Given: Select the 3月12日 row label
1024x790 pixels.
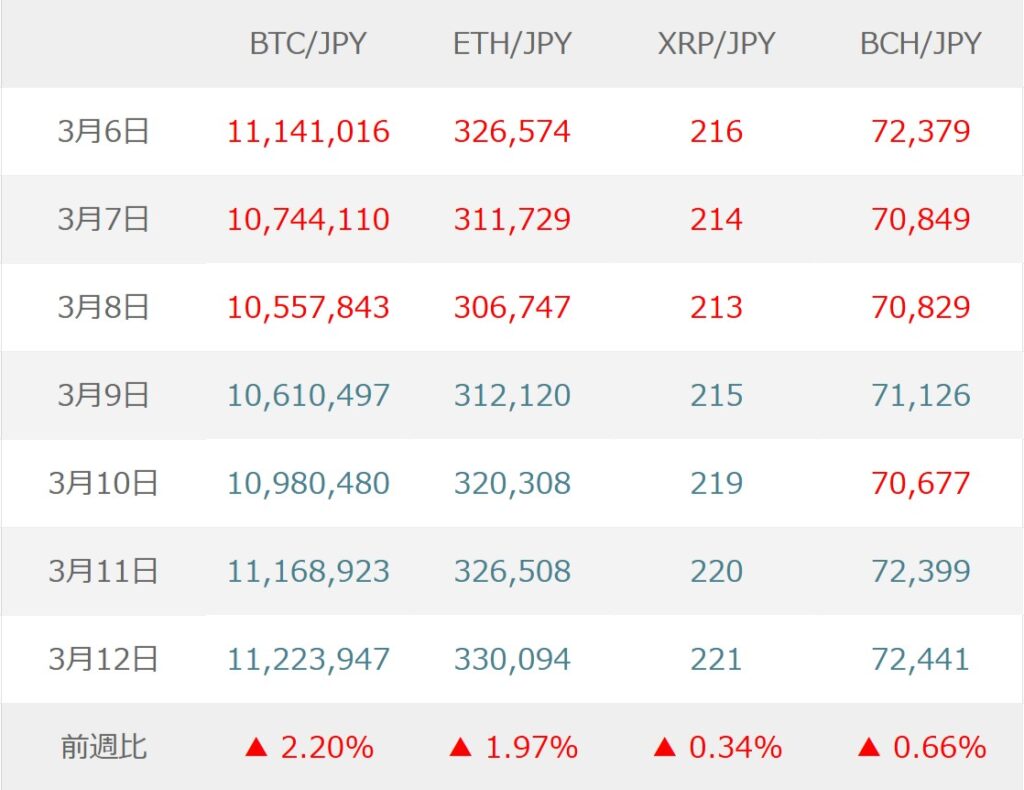Looking at the screenshot, I should [x=103, y=659].
